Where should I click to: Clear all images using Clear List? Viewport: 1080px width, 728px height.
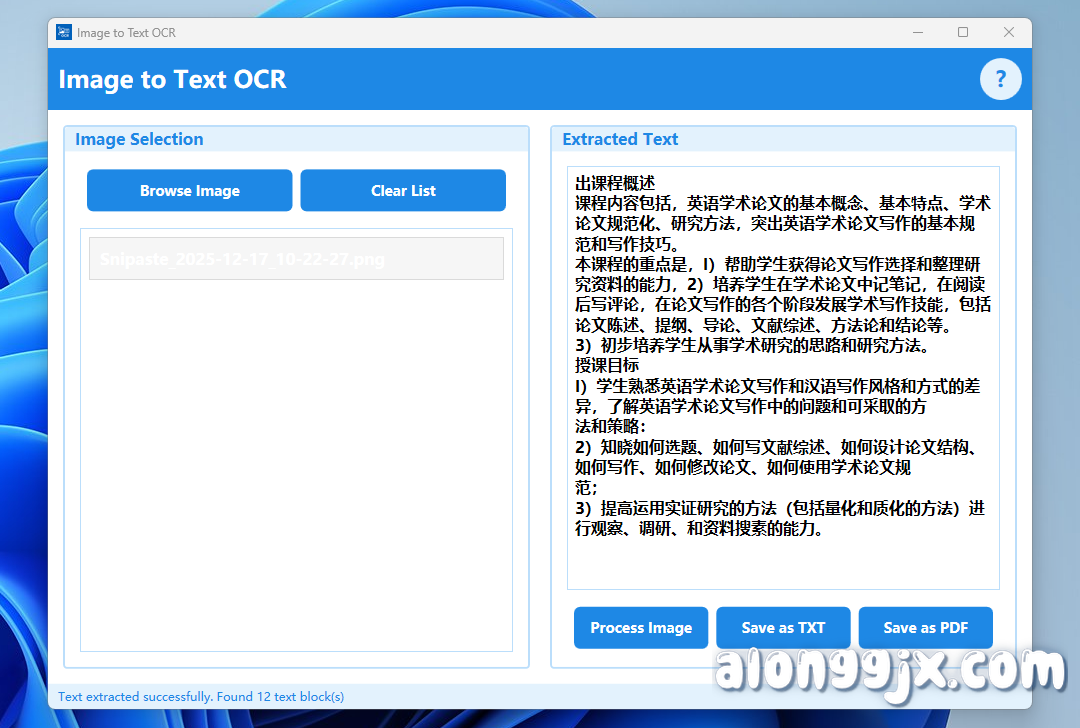(402, 190)
